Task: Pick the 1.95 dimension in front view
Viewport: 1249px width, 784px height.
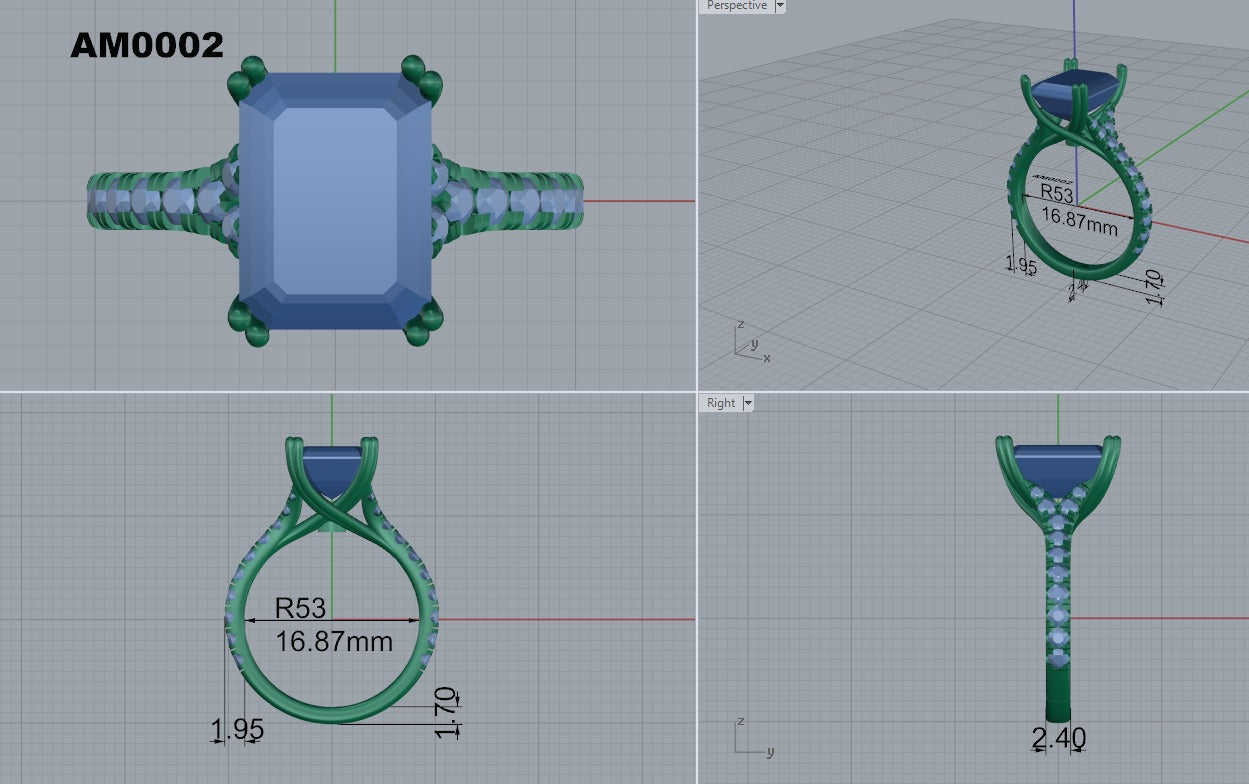Action: 237,730
